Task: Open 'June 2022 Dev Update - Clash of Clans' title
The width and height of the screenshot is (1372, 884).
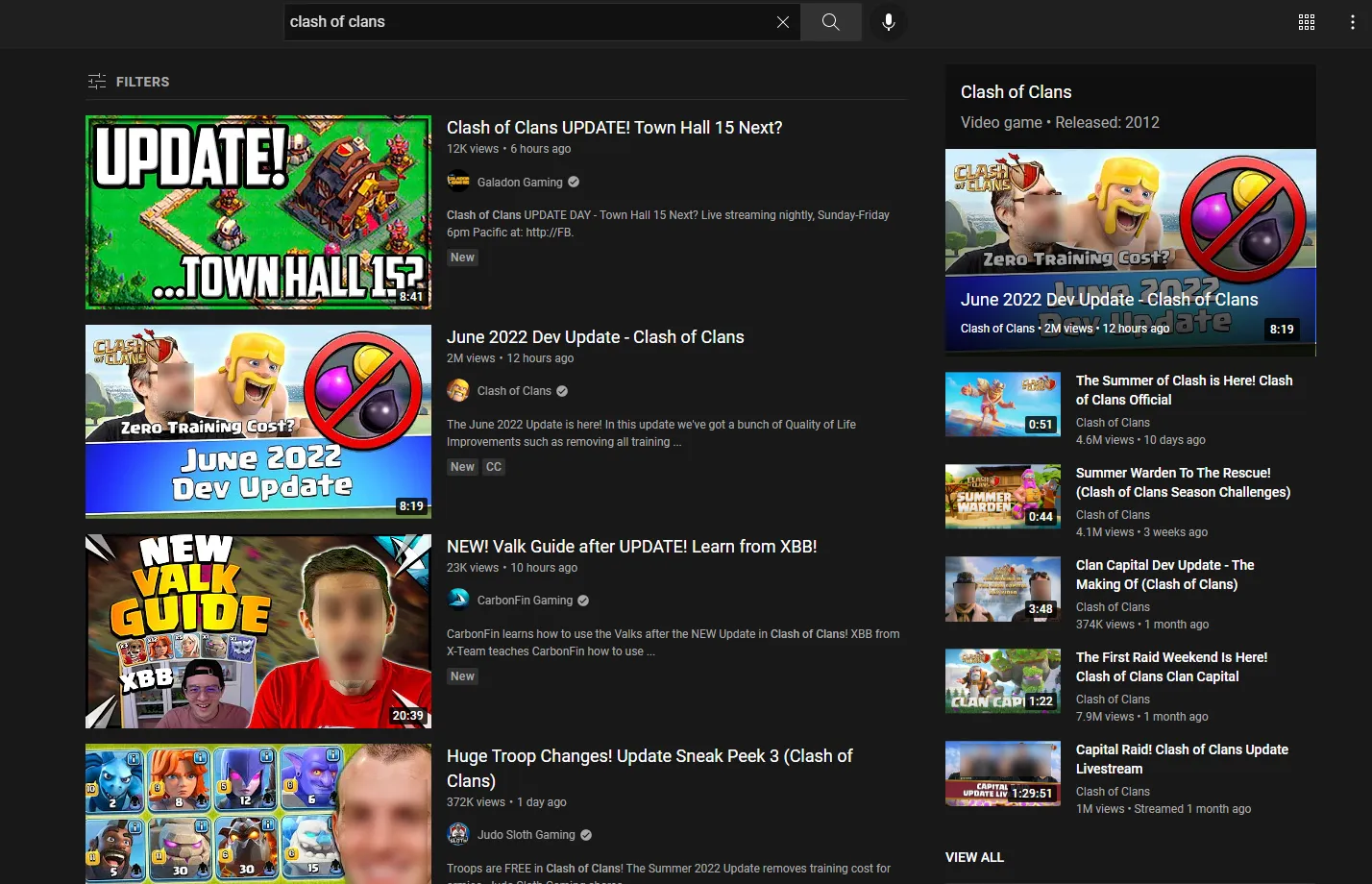Action: point(596,337)
